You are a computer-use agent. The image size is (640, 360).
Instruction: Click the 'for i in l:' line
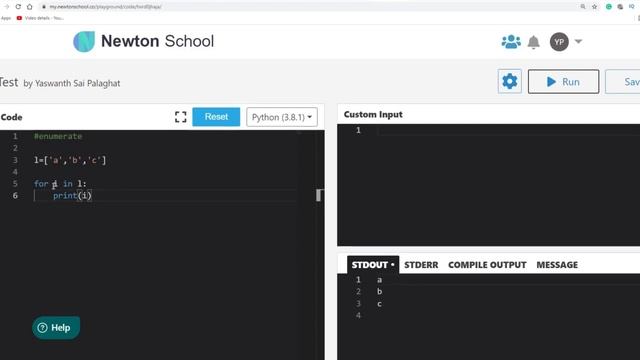60,184
